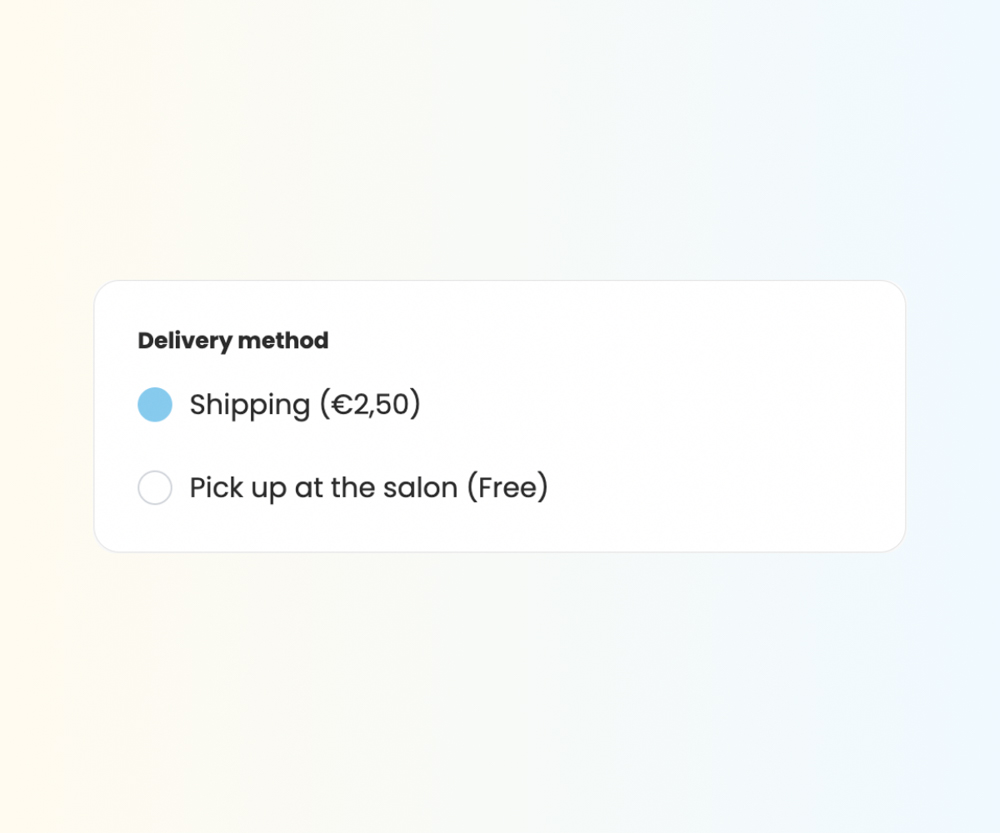Keep Shipping selected by clicking its radio
Screen dimensions: 1000x833
click(155, 405)
